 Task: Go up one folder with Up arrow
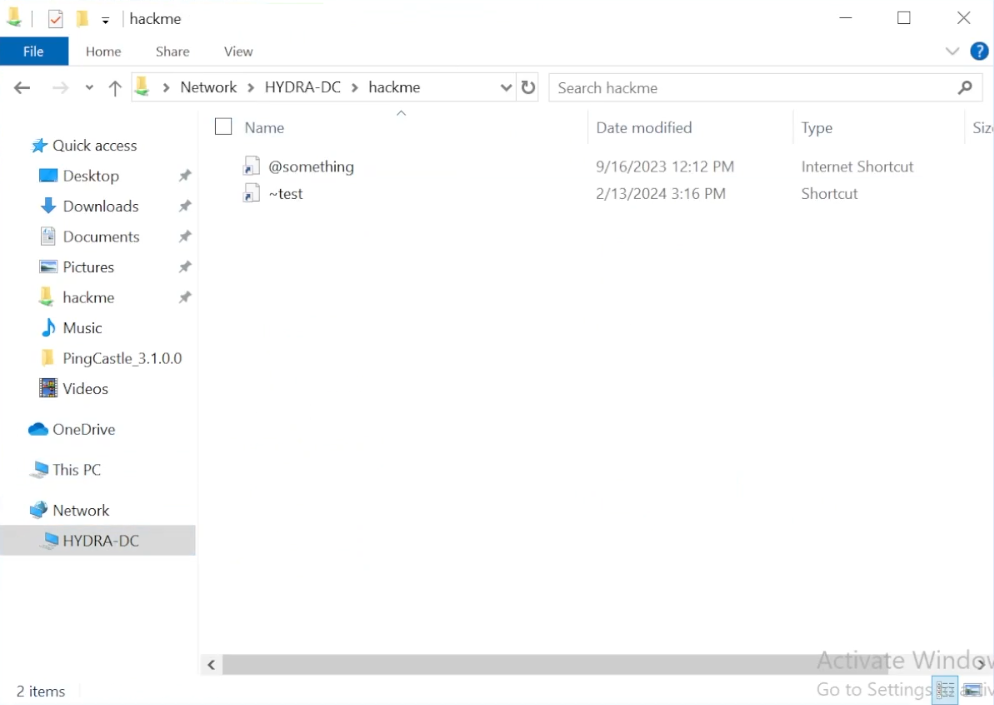coord(115,88)
